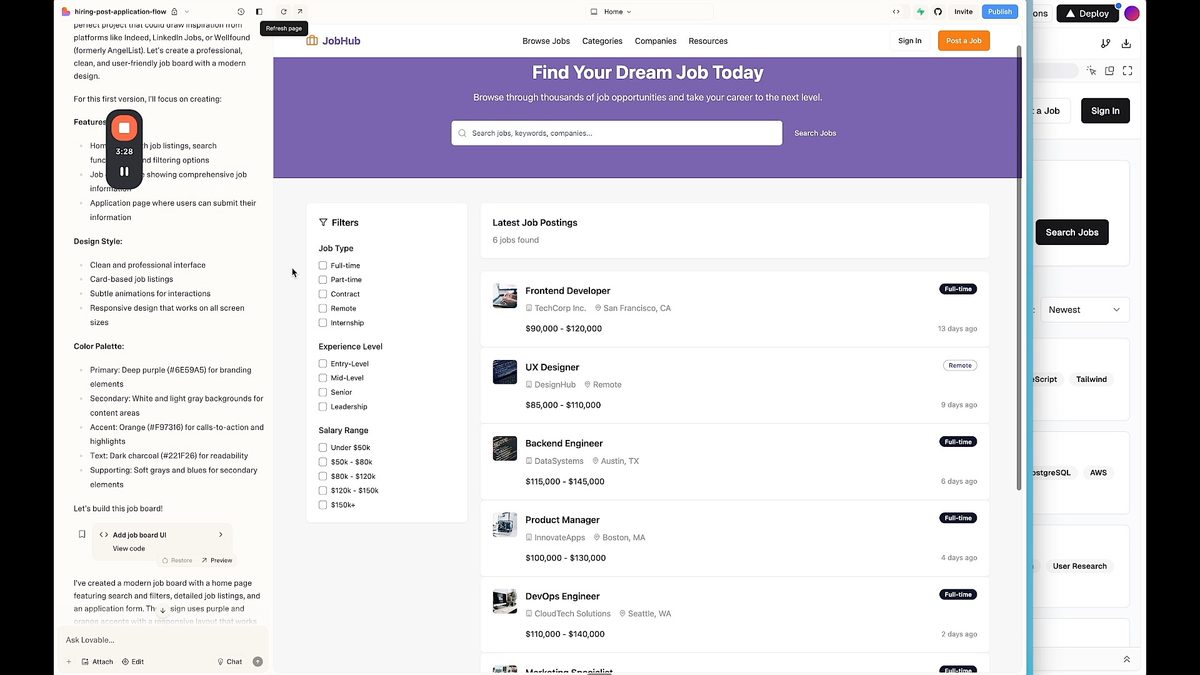This screenshot has height=675, width=1200.
Task: Check the Part-time filter
Action: (x=323, y=280)
